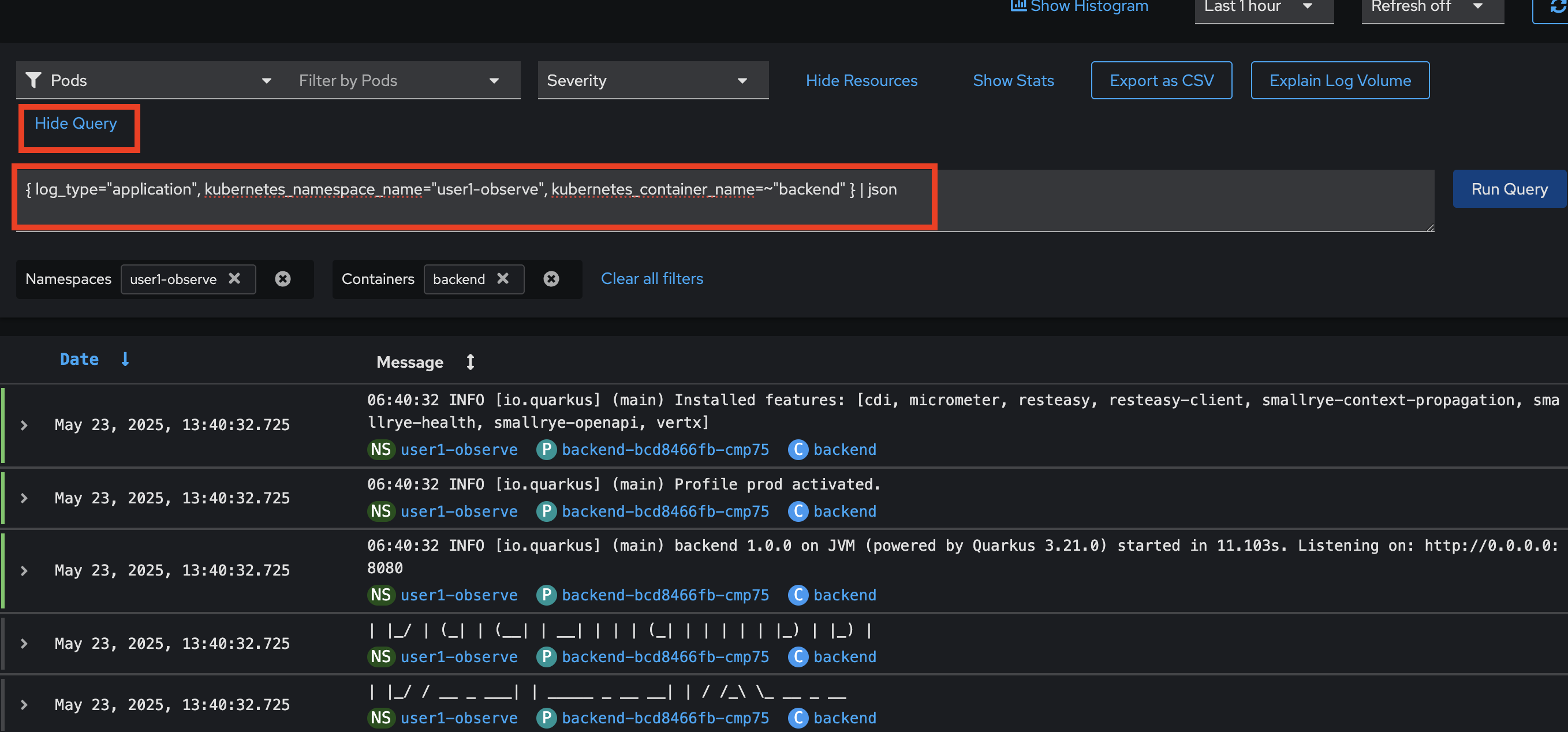Click NS badge in Profile prod activated row
Image resolution: width=1568 pixels, height=732 pixels.
point(381,511)
